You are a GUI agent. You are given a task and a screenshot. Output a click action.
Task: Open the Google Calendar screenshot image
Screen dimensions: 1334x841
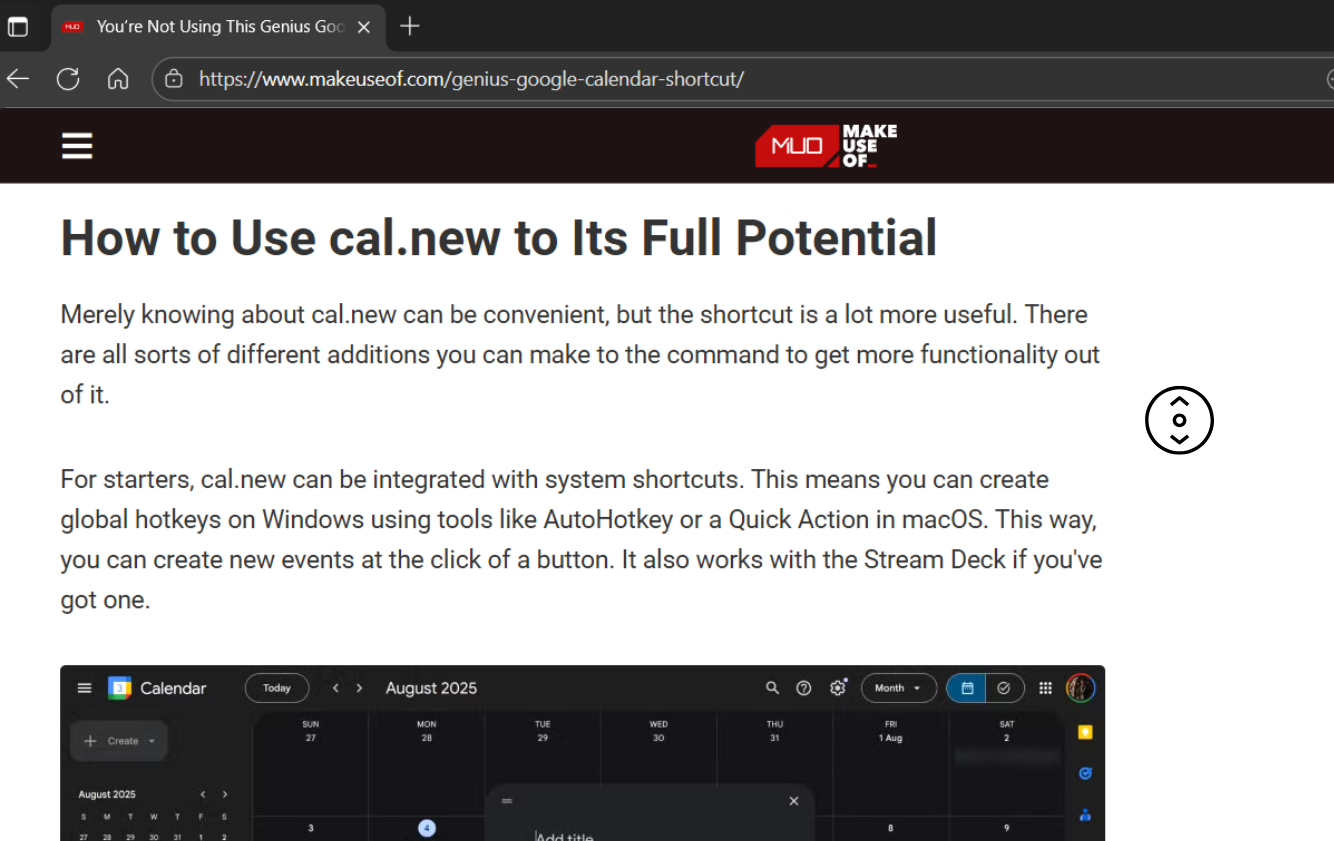(582, 753)
